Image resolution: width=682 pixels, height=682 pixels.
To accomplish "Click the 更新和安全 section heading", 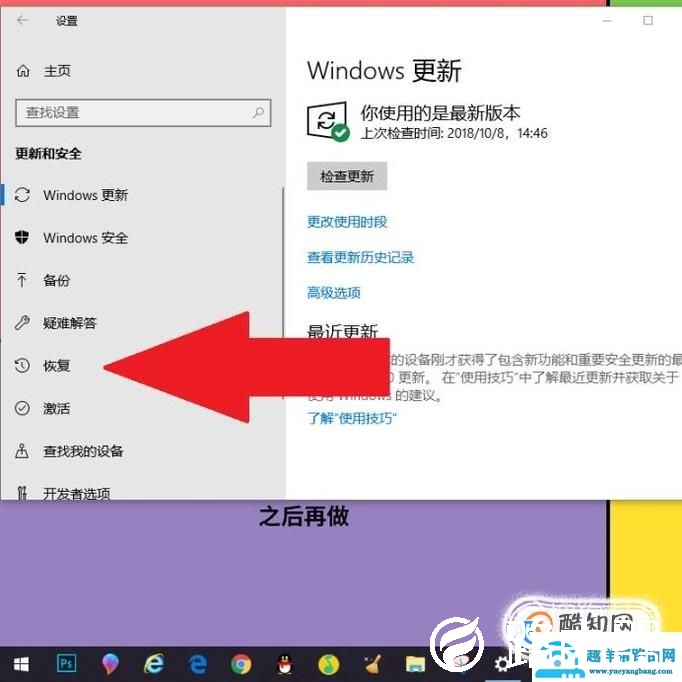I will [48, 154].
